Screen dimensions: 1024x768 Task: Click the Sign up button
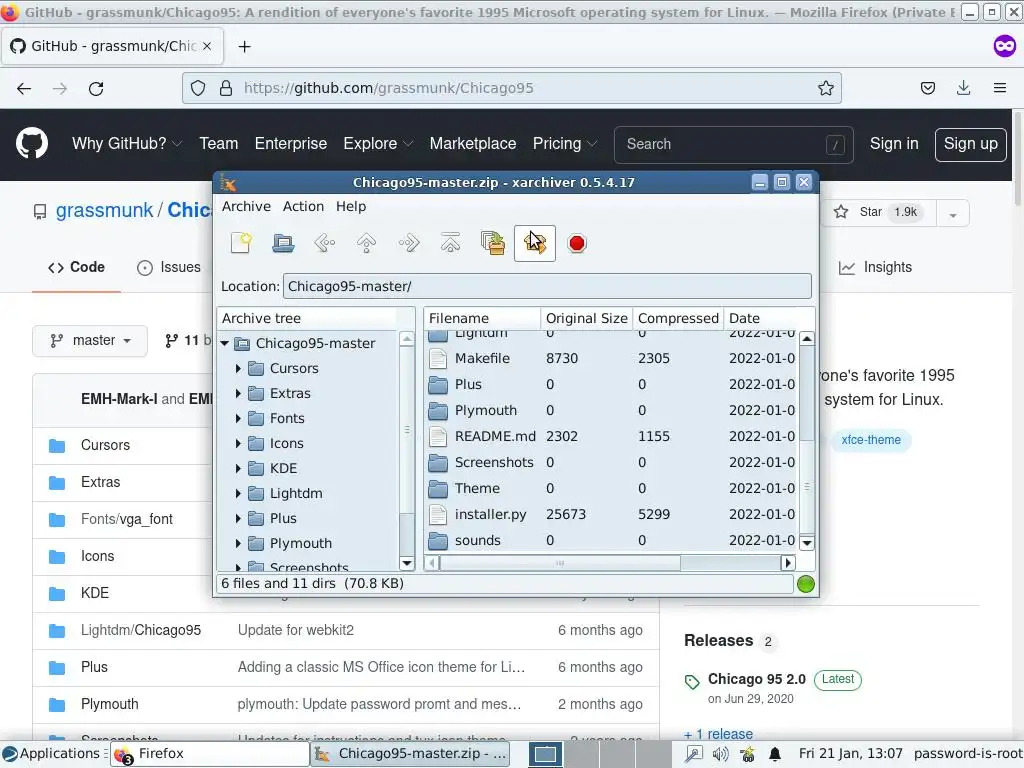[970, 144]
